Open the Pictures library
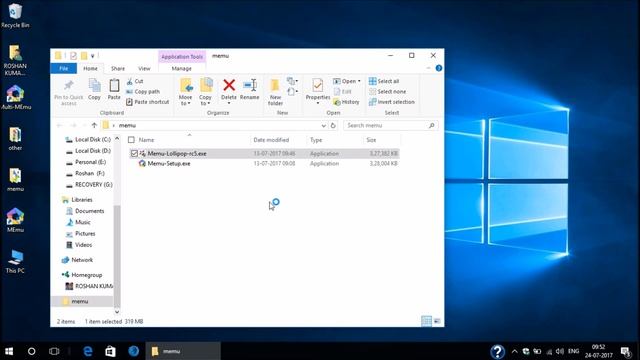The image size is (640, 360). click(x=81, y=234)
